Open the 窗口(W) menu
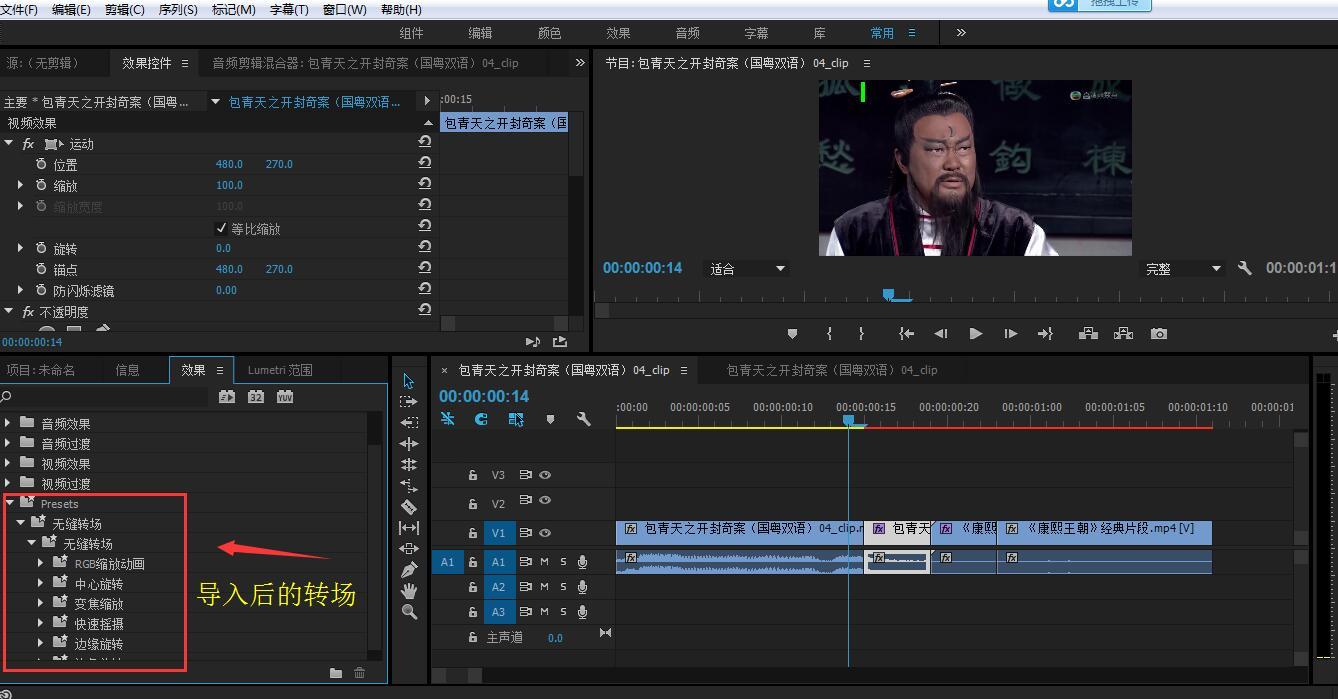This screenshot has width=1338, height=699. tap(344, 9)
